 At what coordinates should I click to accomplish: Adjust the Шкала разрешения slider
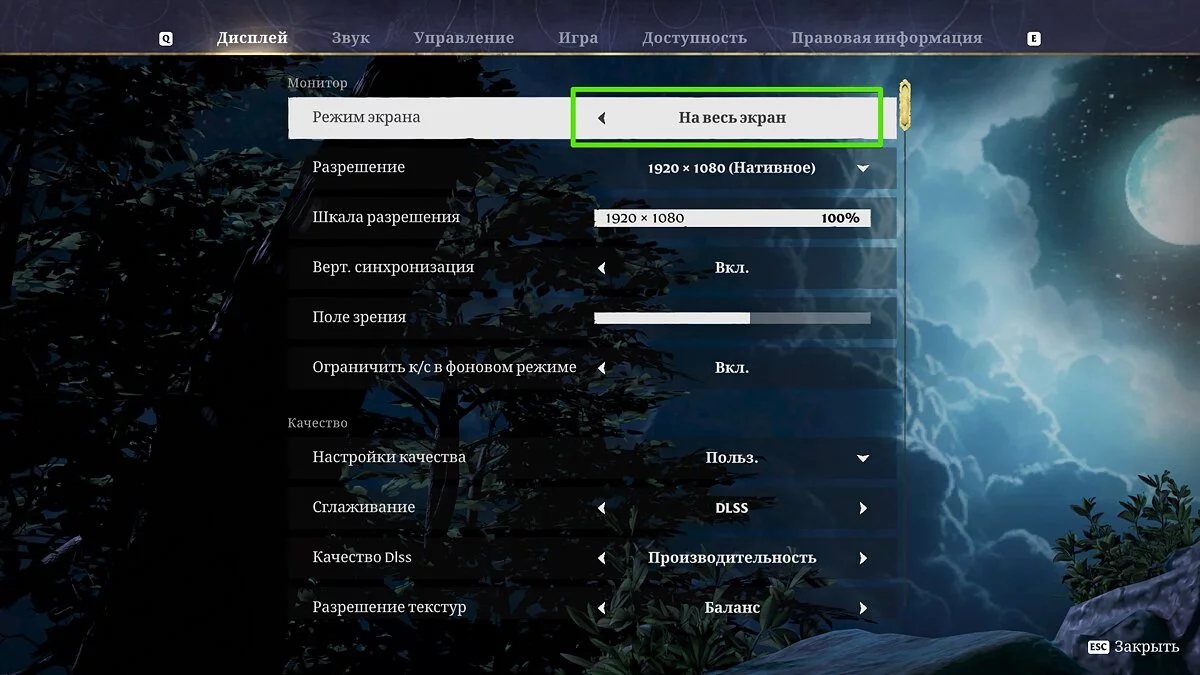732,218
